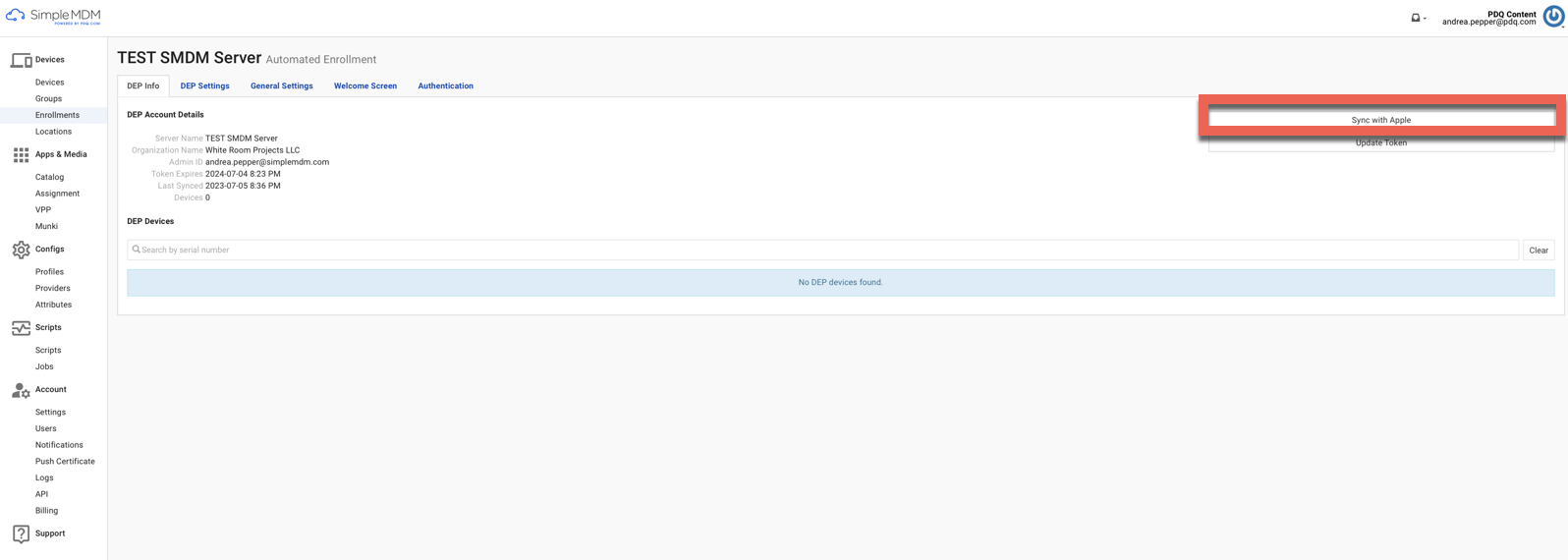Open Munki in the sidebar
This screenshot has width=1568, height=560.
click(x=46, y=227)
